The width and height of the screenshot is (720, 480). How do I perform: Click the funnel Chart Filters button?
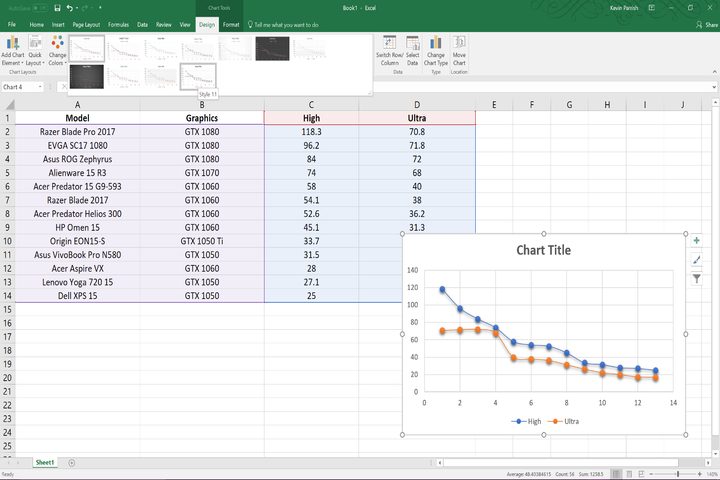click(x=697, y=278)
